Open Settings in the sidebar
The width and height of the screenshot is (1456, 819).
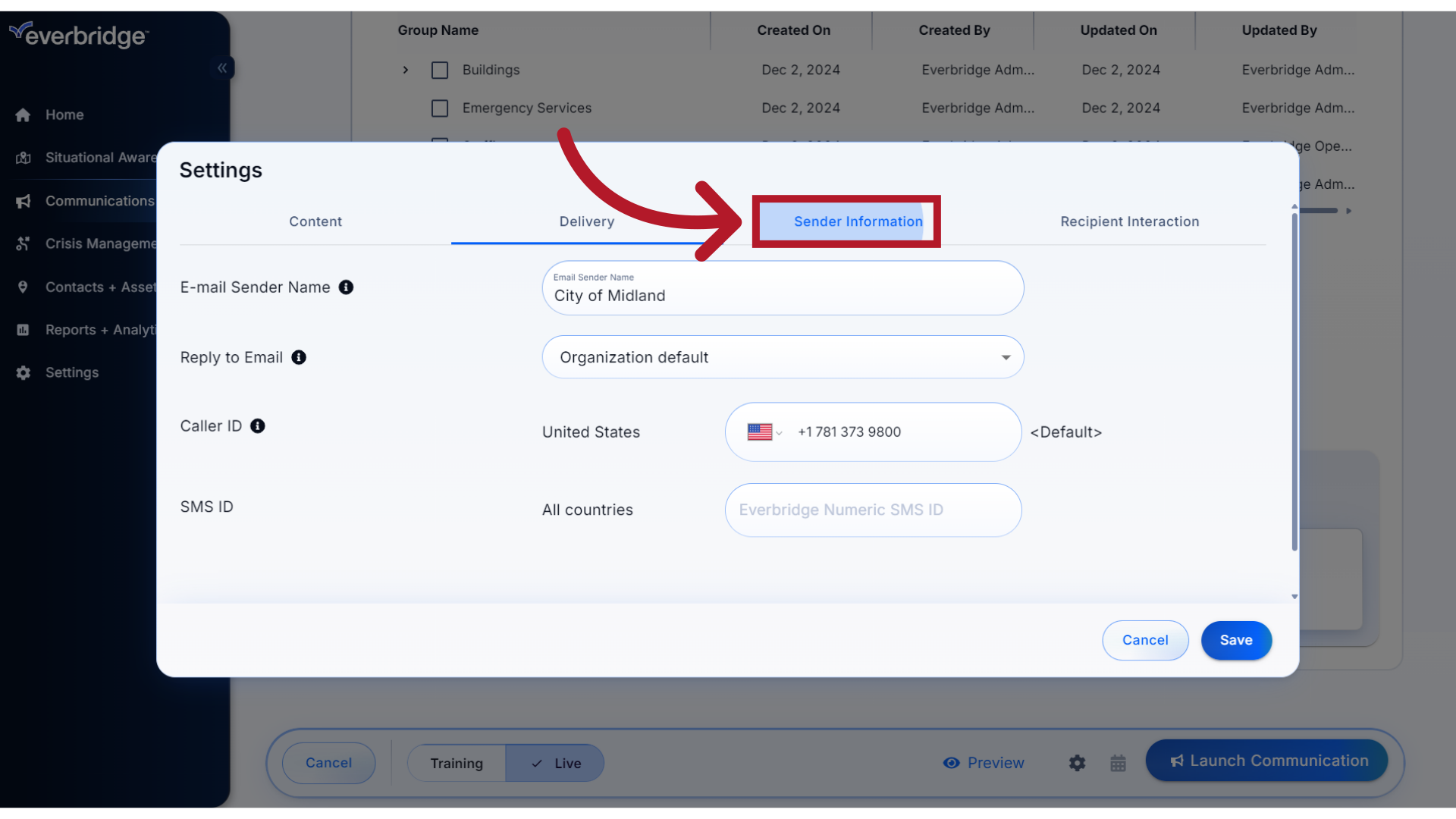(72, 373)
